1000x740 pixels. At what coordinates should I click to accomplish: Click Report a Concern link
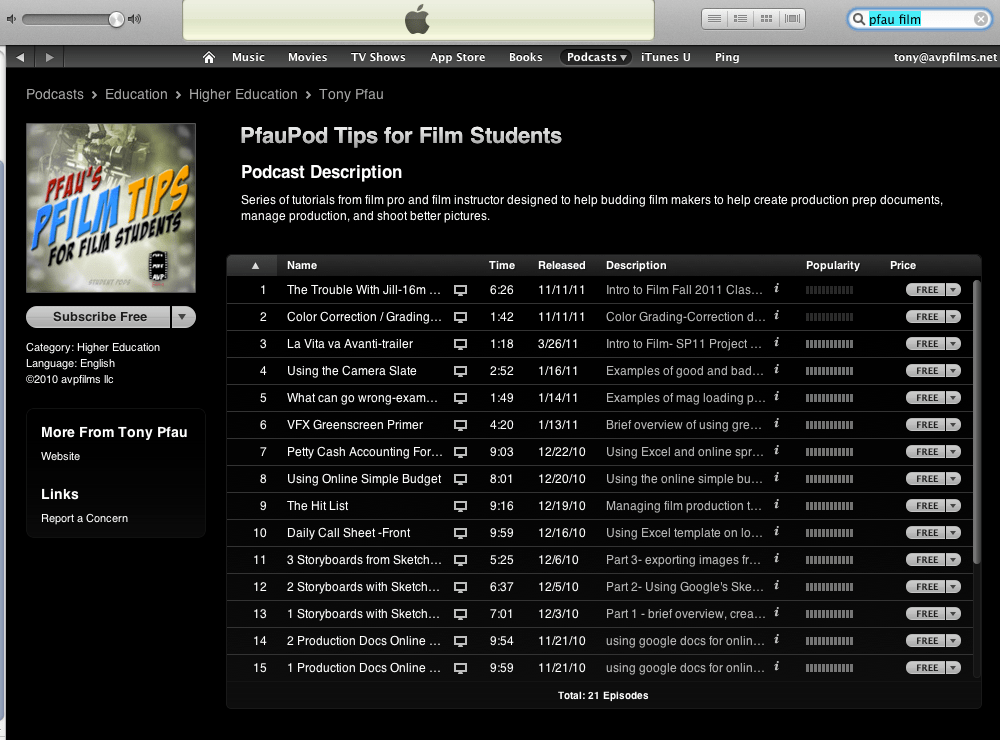[x=84, y=519]
